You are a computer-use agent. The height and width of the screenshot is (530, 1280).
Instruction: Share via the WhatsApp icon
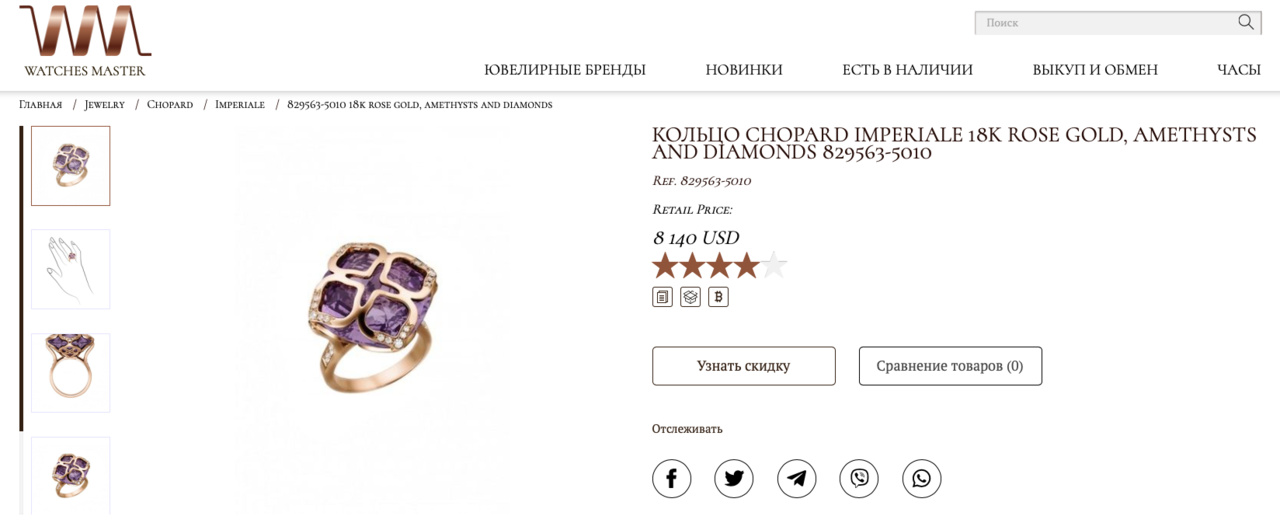point(922,478)
